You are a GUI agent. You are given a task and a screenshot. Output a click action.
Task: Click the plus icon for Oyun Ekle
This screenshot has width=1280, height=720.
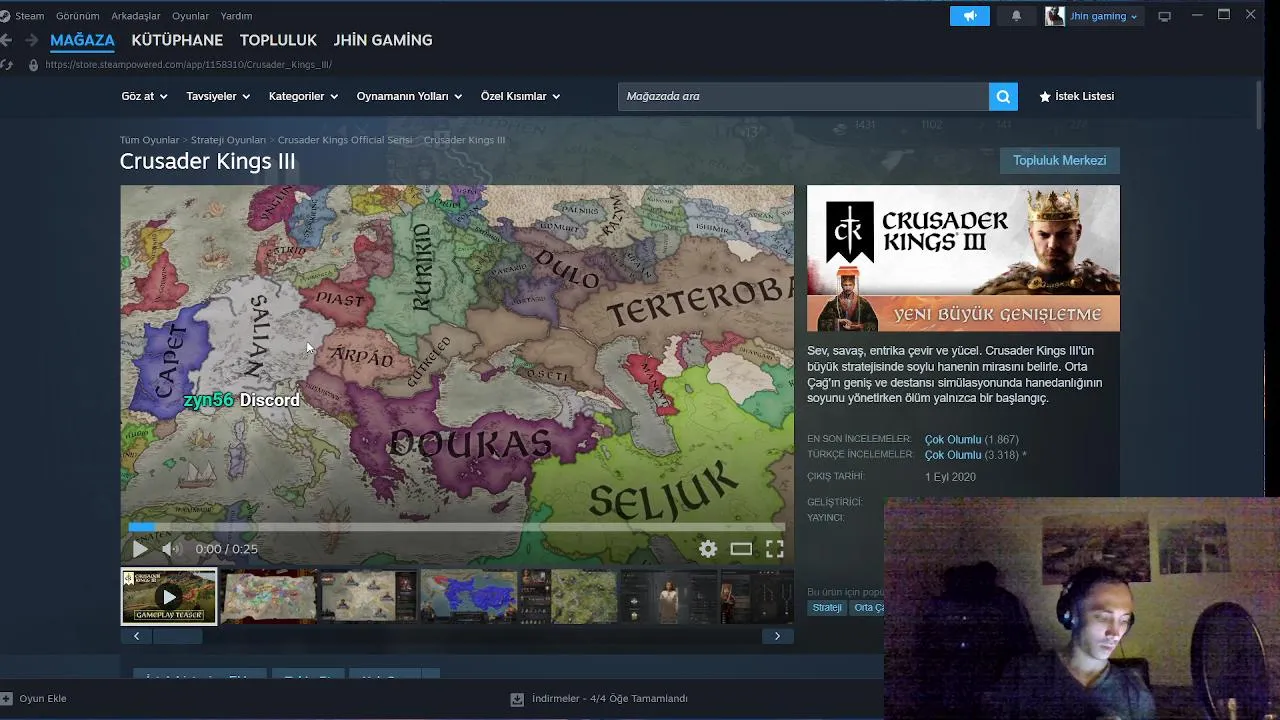7,698
